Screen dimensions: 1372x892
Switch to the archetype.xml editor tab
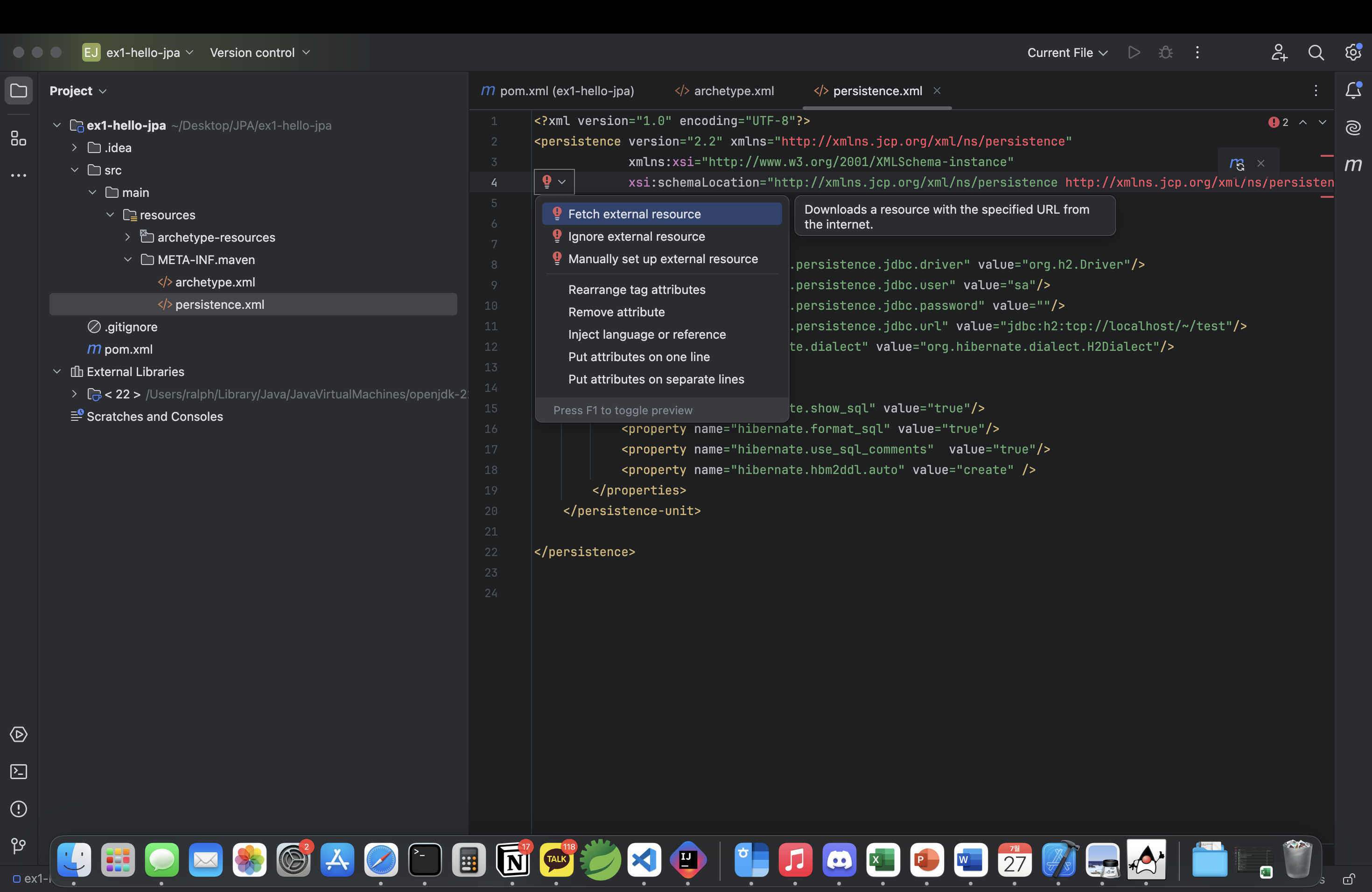point(724,91)
